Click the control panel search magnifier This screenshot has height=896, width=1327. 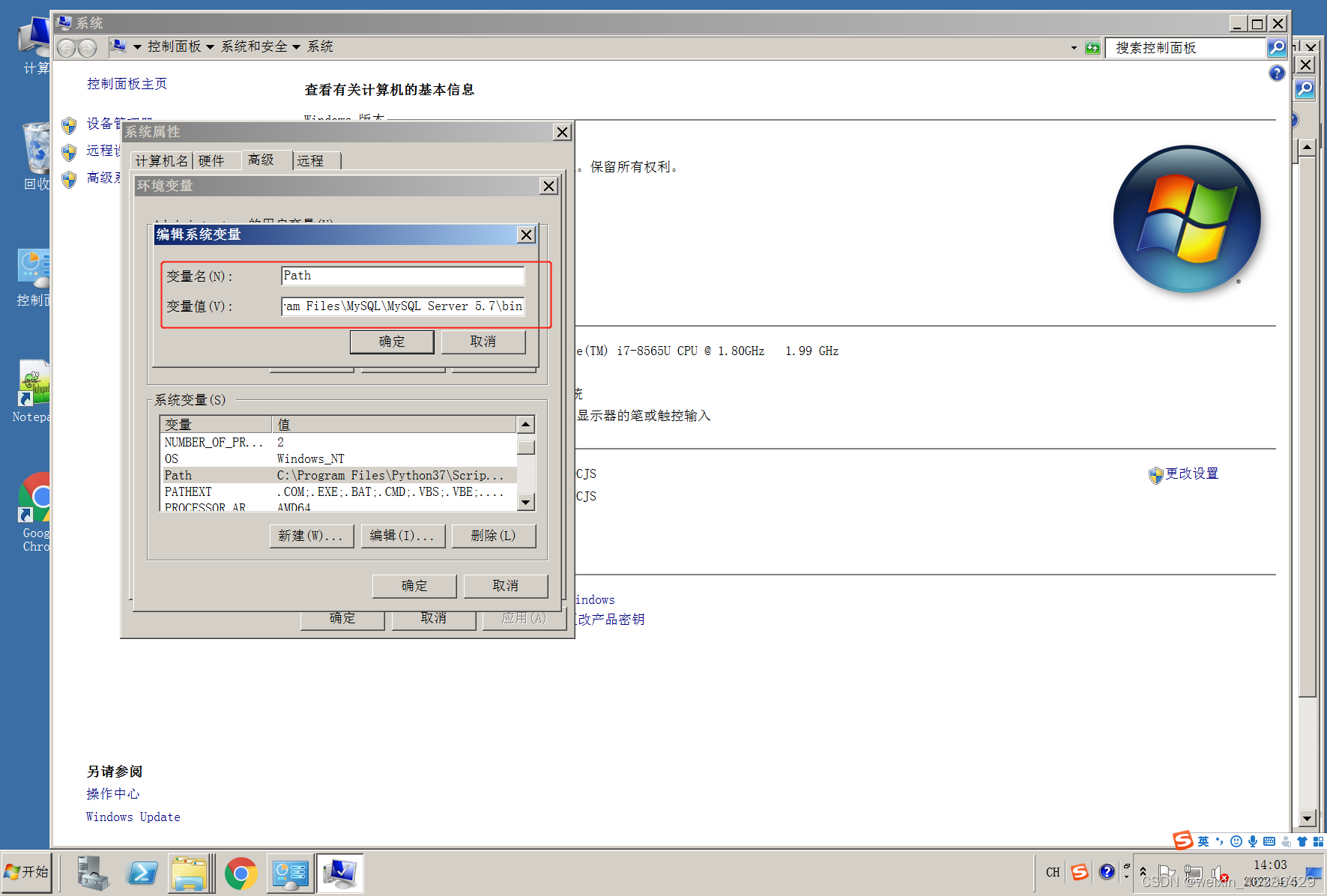click(1277, 48)
